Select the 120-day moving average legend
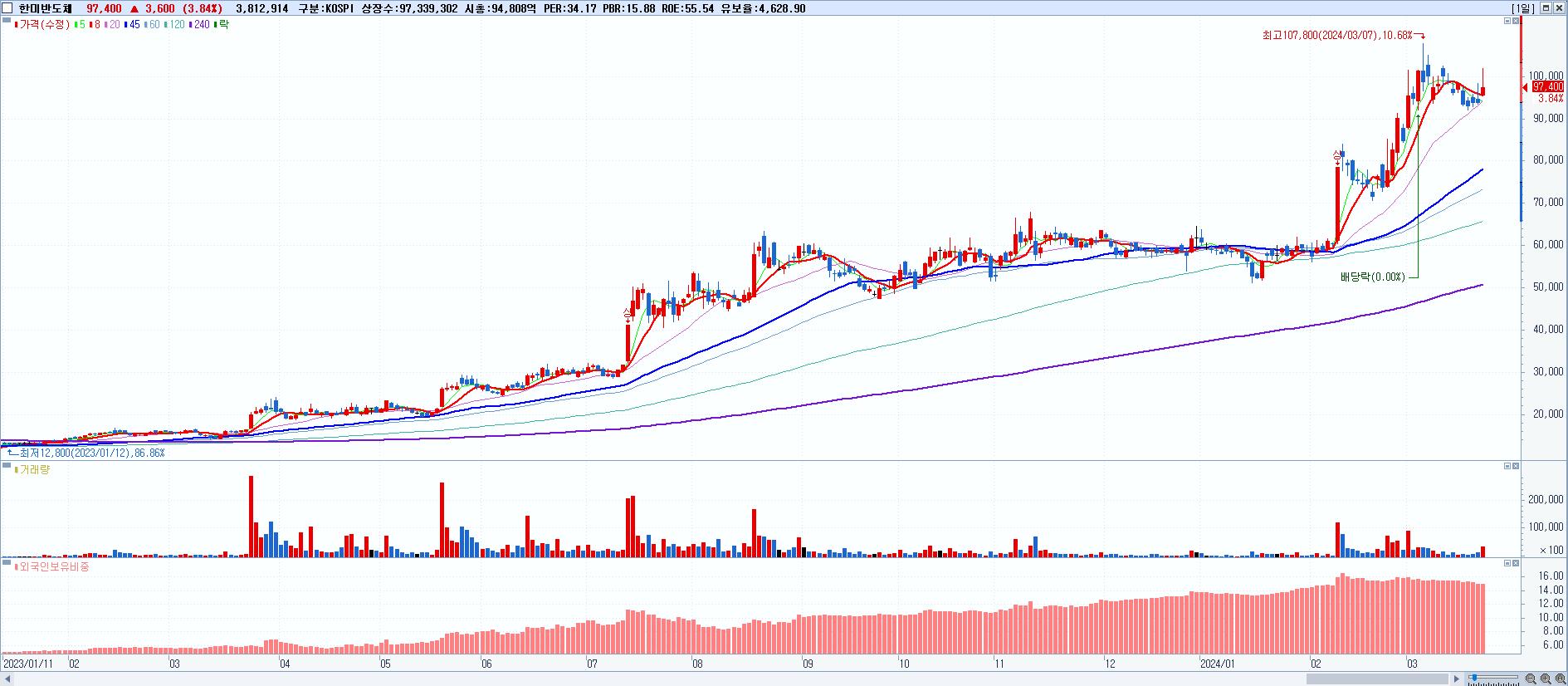This screenshot has width=1568, height=686. (175, 25)
